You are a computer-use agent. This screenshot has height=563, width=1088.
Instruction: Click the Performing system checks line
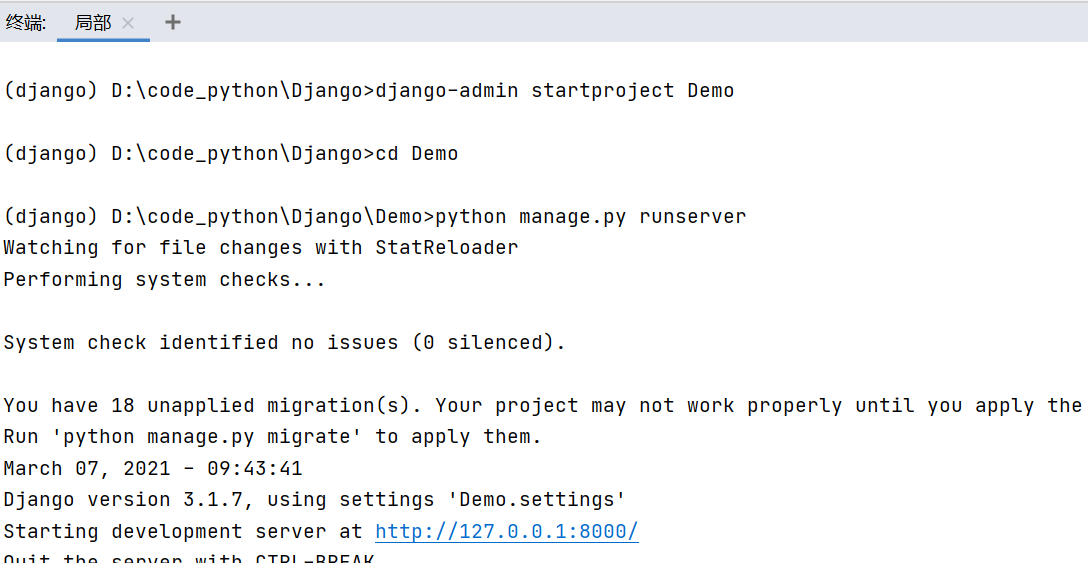click(x=164, y=280)
